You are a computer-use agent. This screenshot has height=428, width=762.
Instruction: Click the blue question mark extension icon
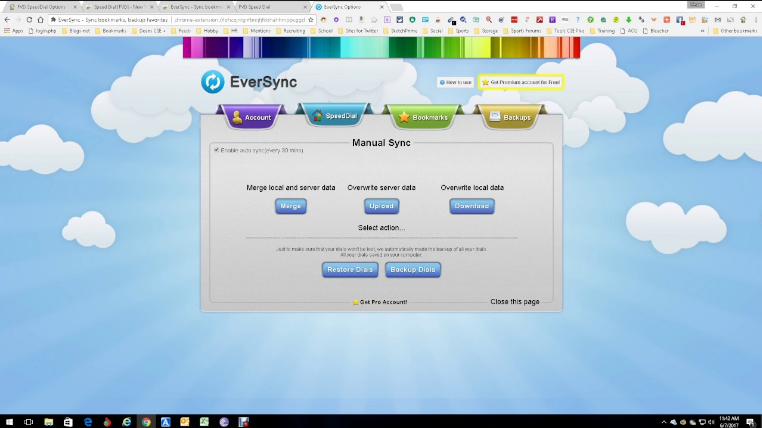coord(577,20)
